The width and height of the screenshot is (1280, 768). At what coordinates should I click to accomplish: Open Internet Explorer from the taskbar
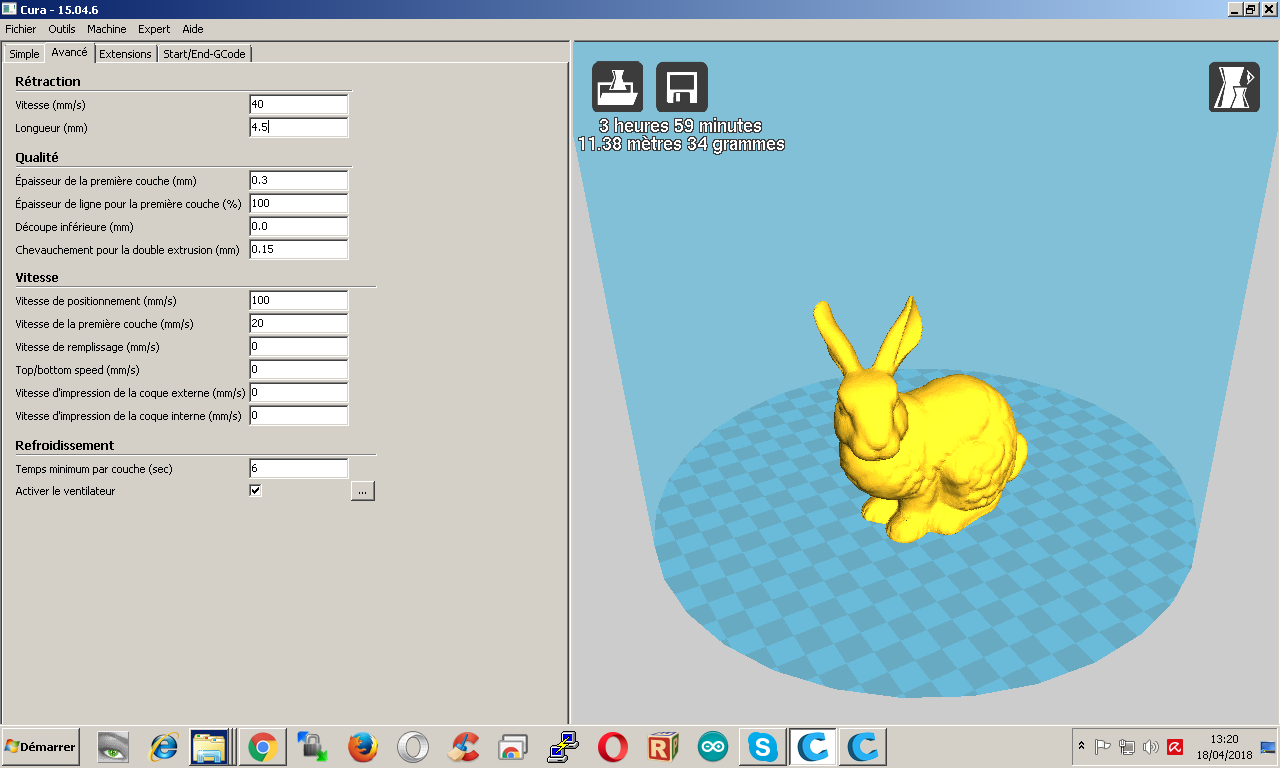pos(163,747)
